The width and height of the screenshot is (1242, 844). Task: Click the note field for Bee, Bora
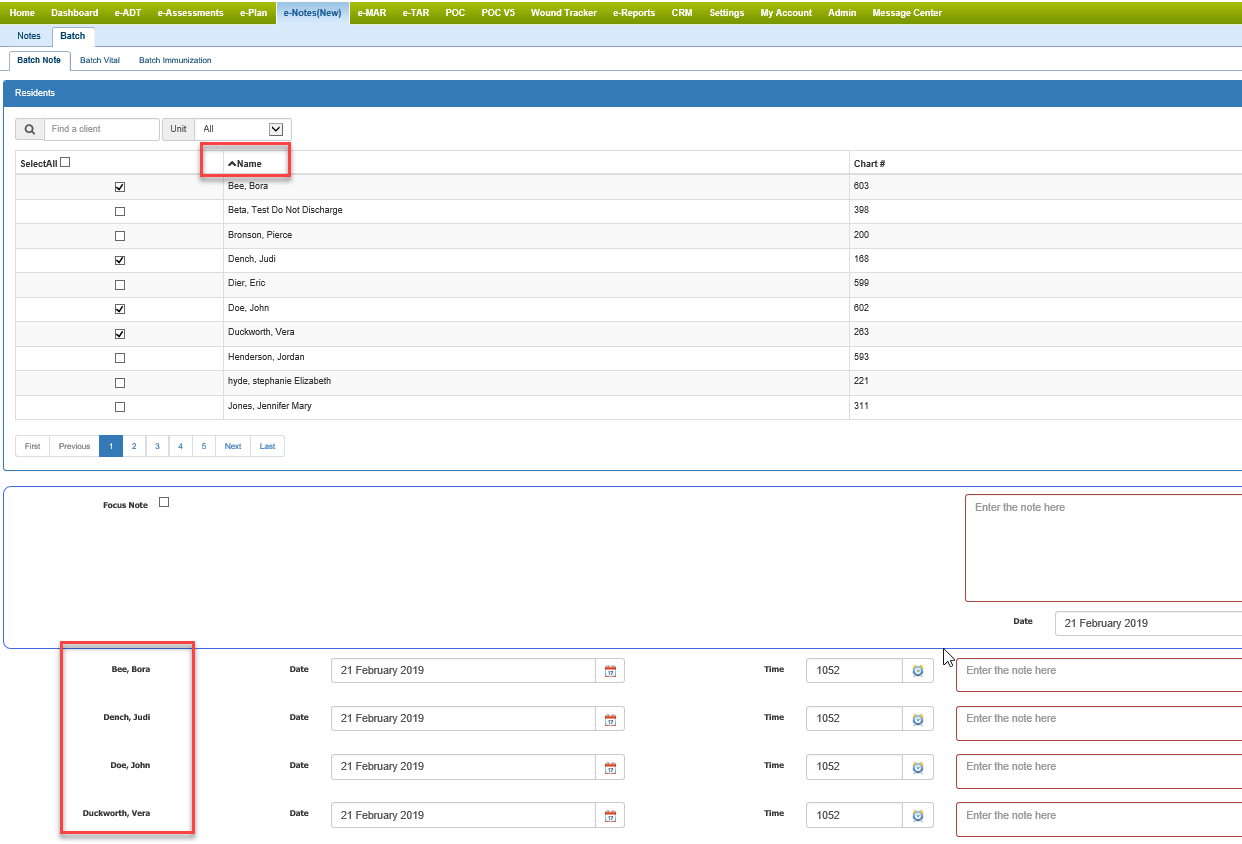(x=1099, y=675)
